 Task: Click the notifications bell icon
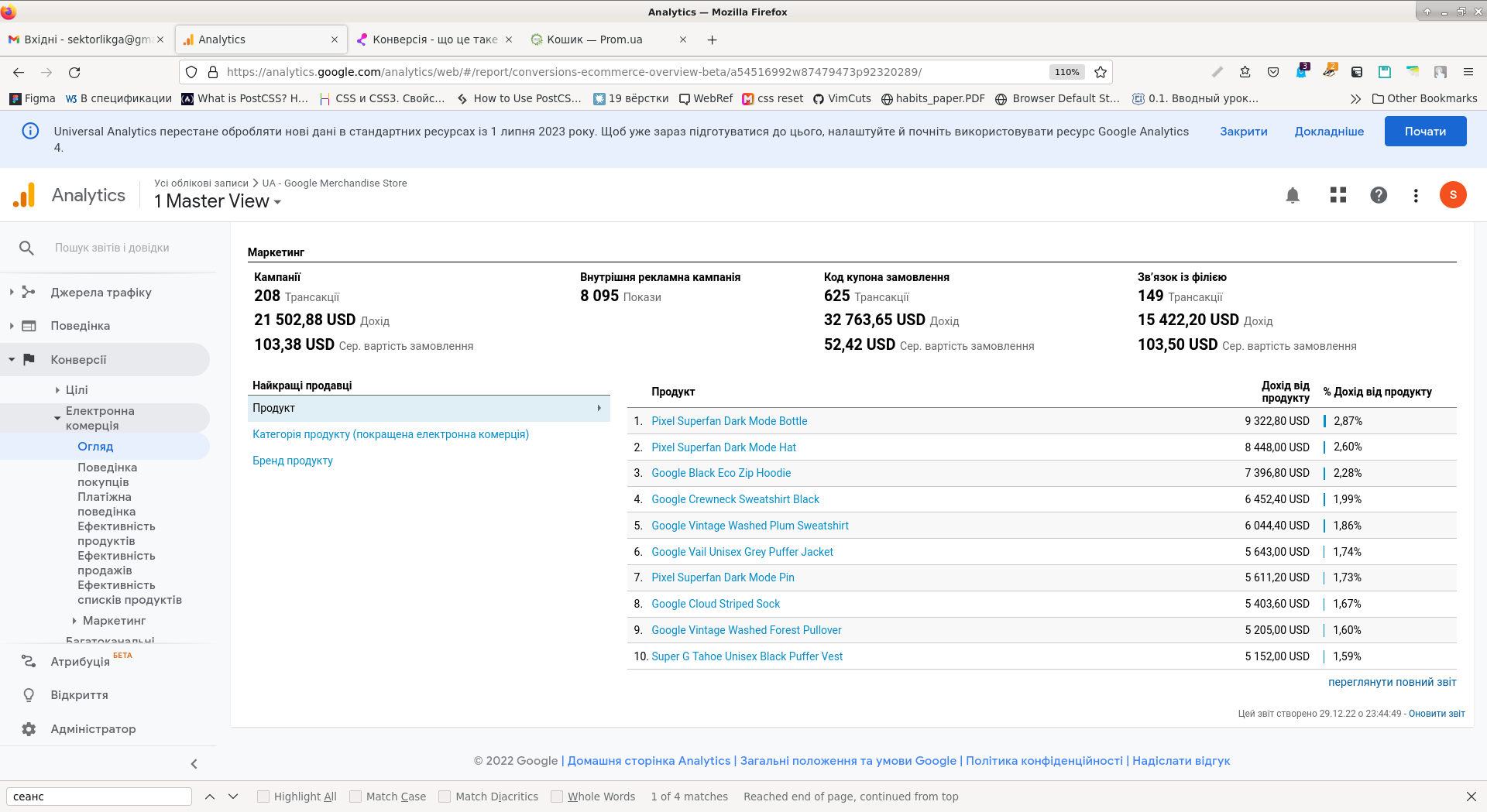(x=1293, y=195)
